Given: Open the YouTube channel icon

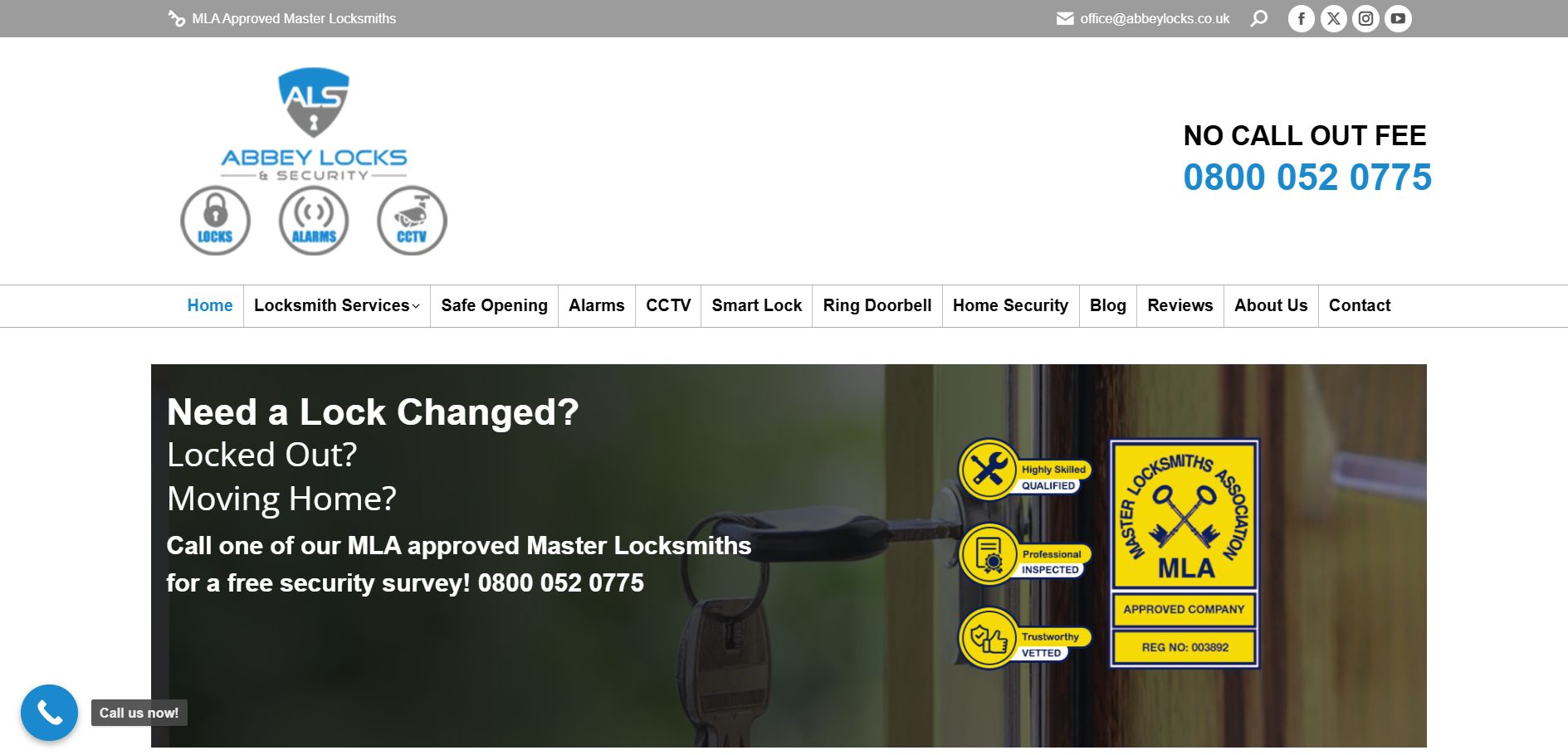Looking at the screenshot, I should click(1398, 17).
